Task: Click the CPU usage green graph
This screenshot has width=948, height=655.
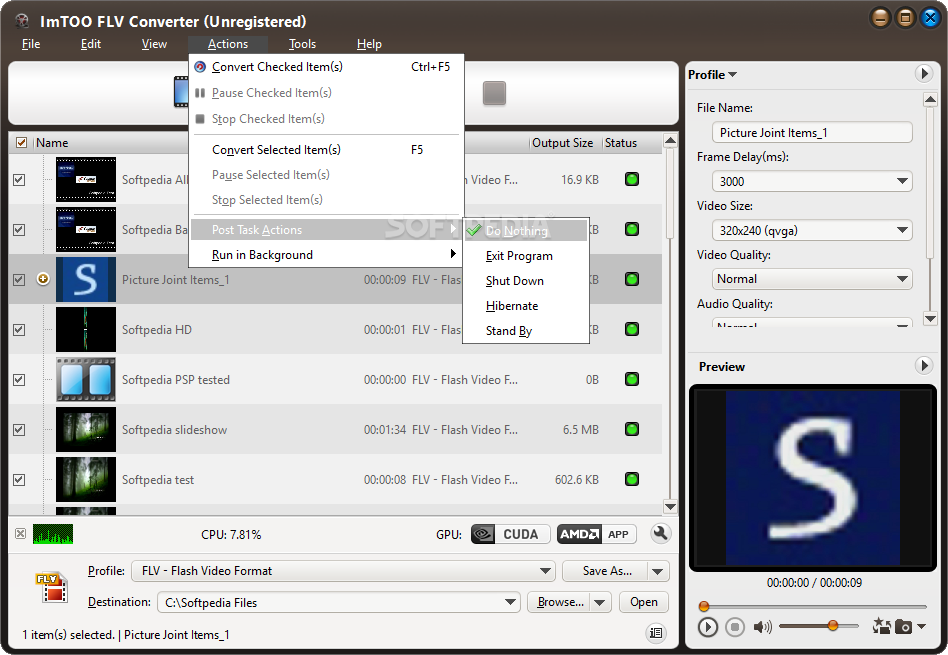Action: pyautogui.click(x=53, y=533)
